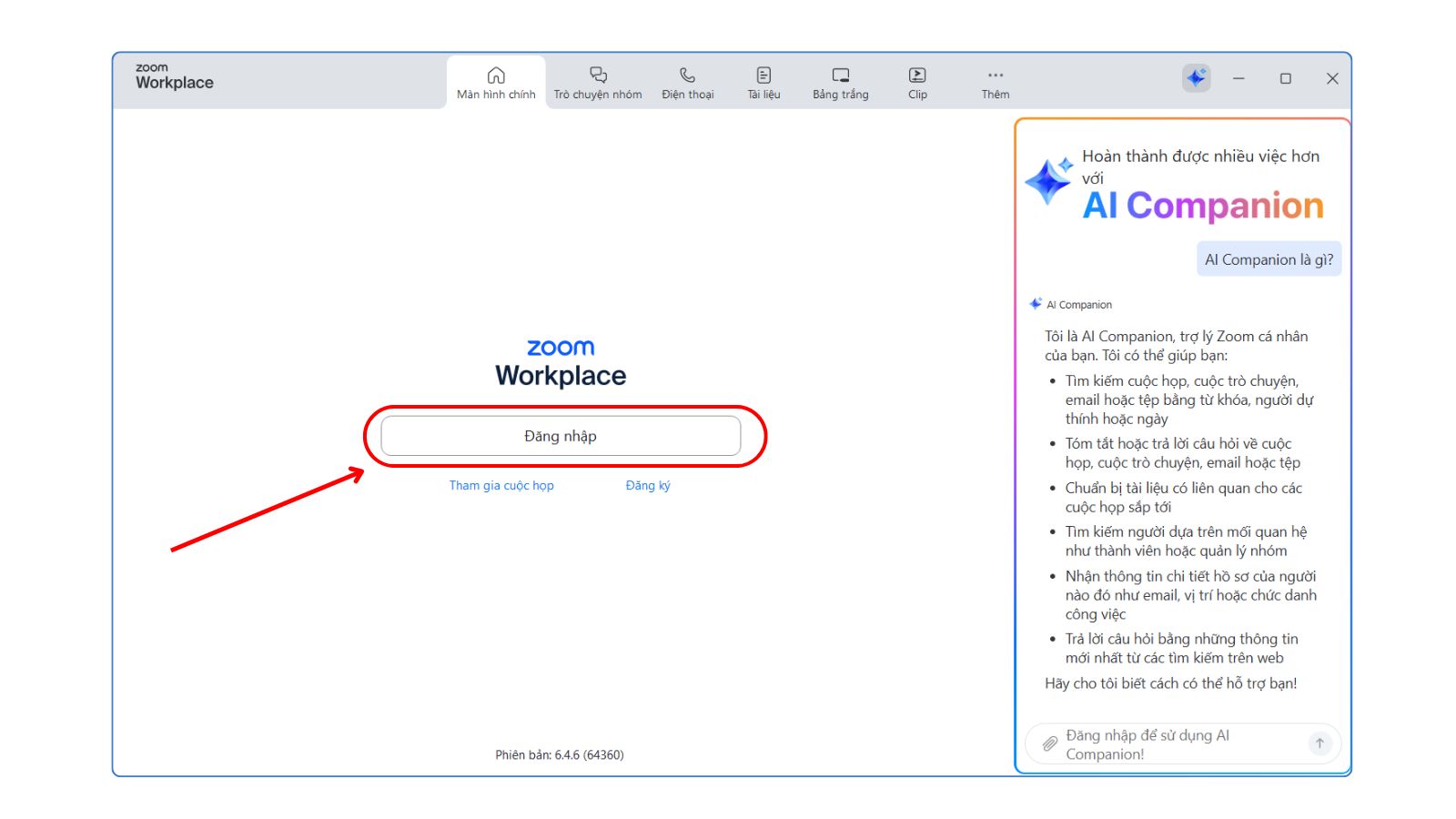Close the Zoom Workplace window
This screenshot has height=819, width=1456.
tap(1332, 78)
